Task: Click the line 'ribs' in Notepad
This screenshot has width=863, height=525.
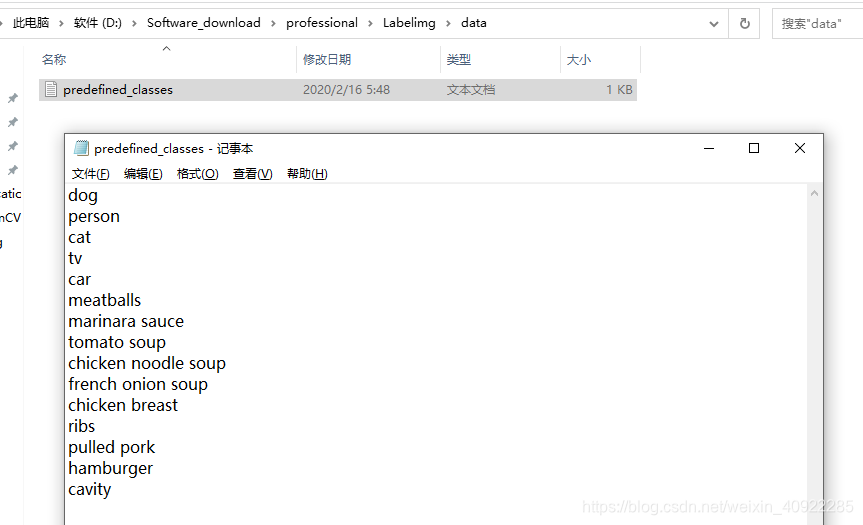Action: pos(81,426)
